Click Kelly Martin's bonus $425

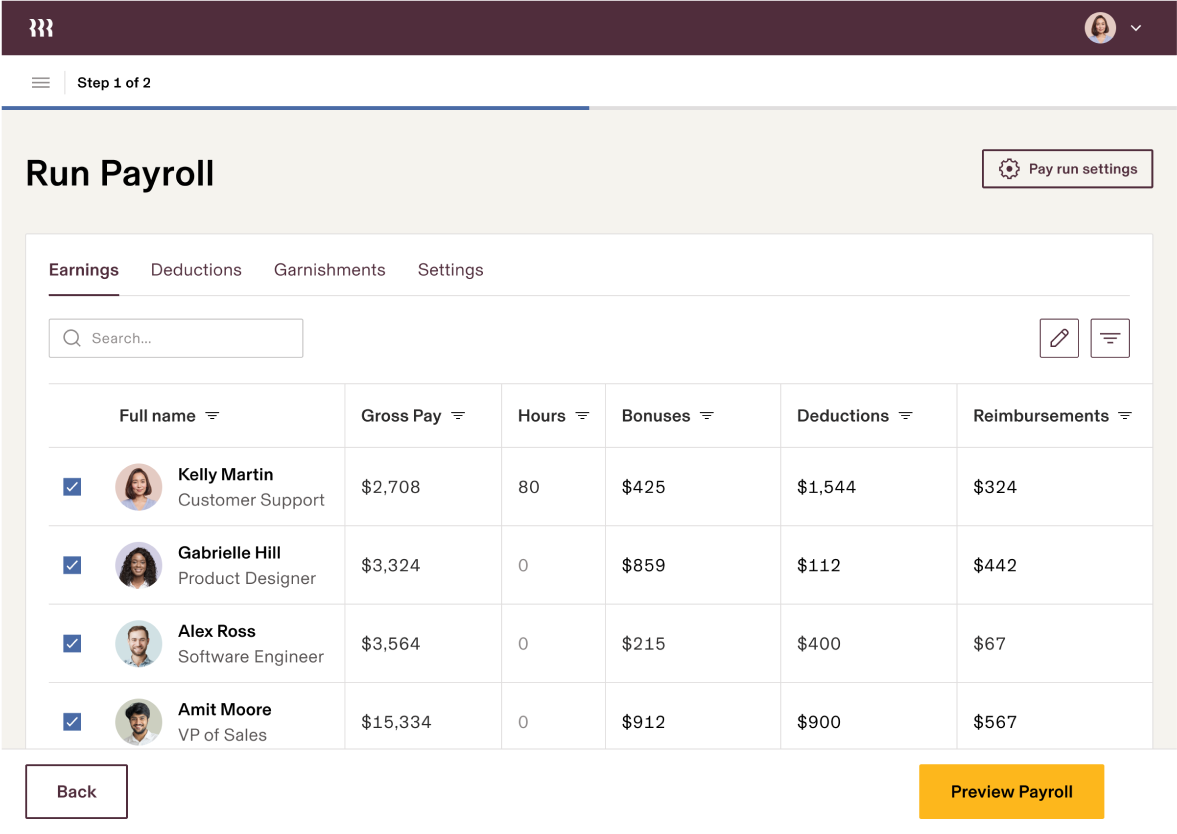(x=643, y=487)
